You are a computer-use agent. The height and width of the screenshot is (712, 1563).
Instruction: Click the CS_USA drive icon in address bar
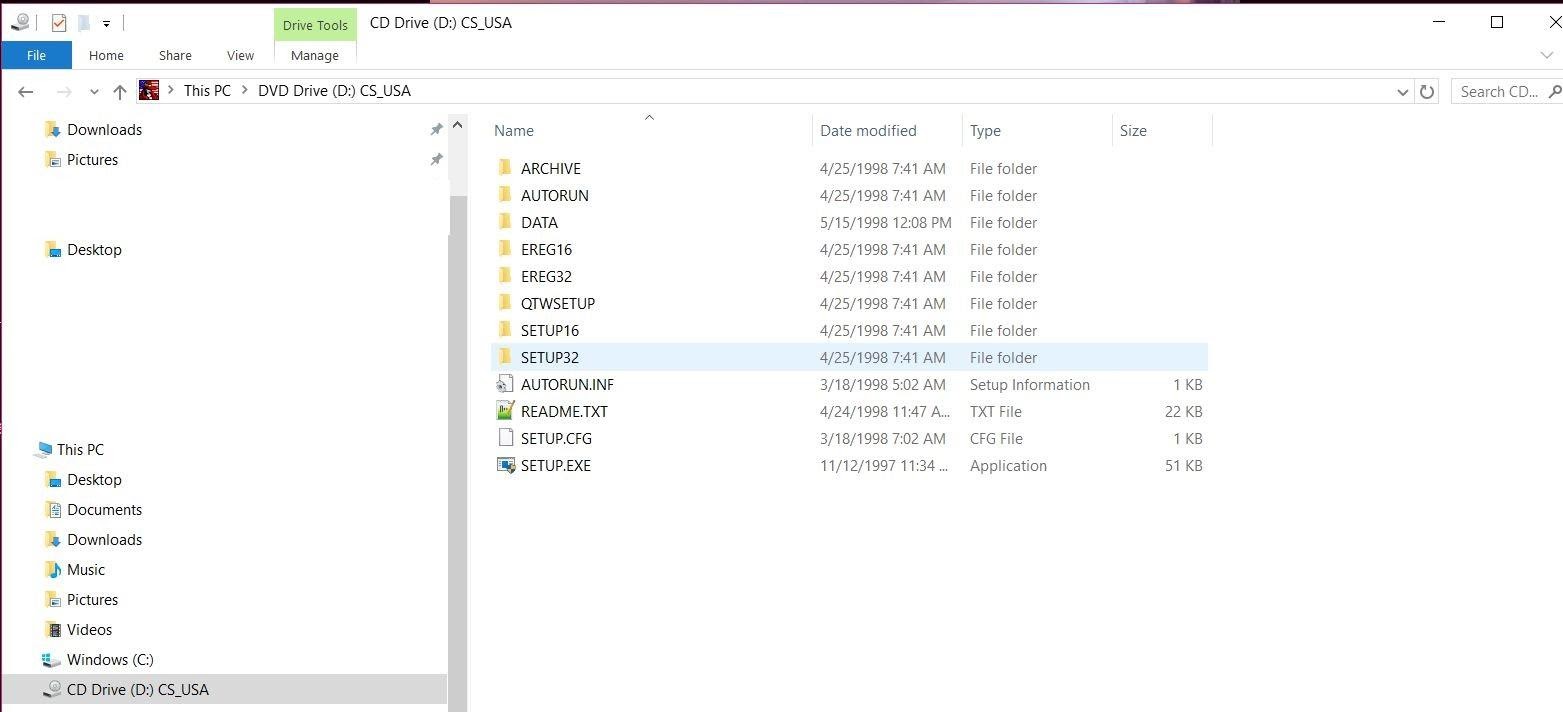(x=149, y=90)
